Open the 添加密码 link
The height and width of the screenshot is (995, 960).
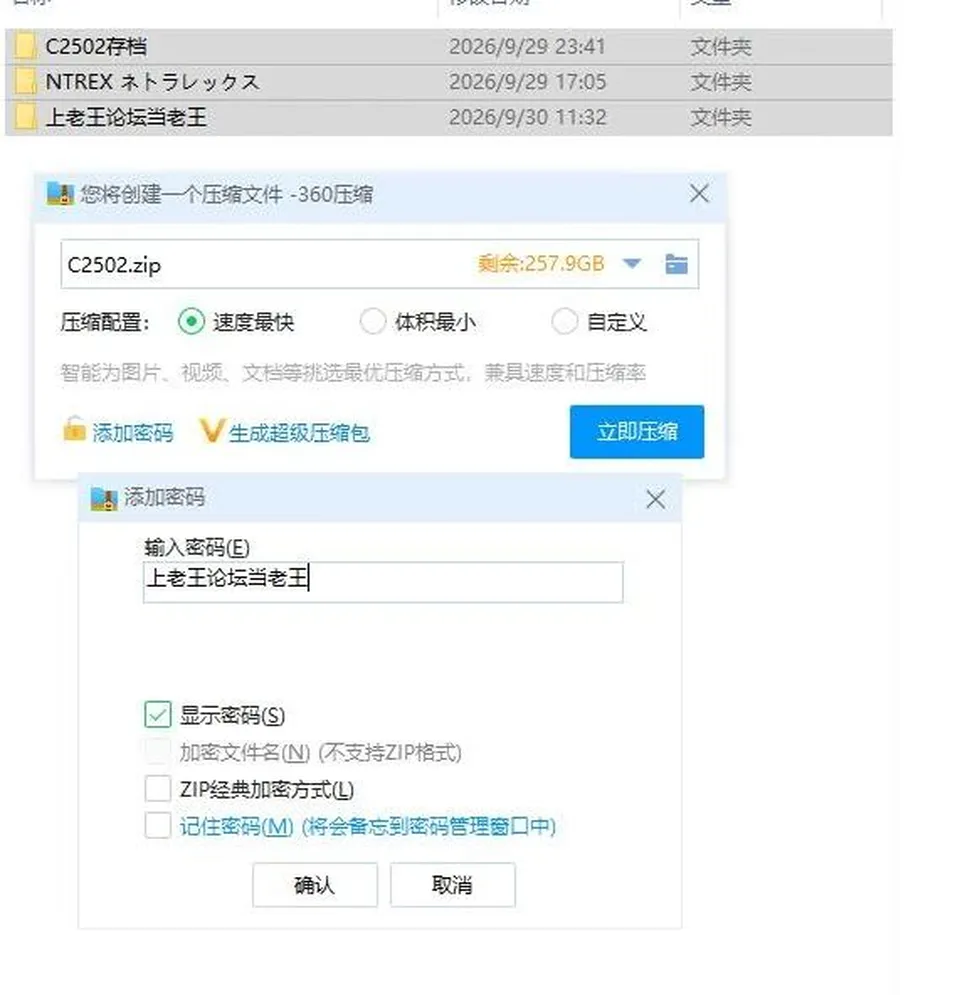(133, 433)
